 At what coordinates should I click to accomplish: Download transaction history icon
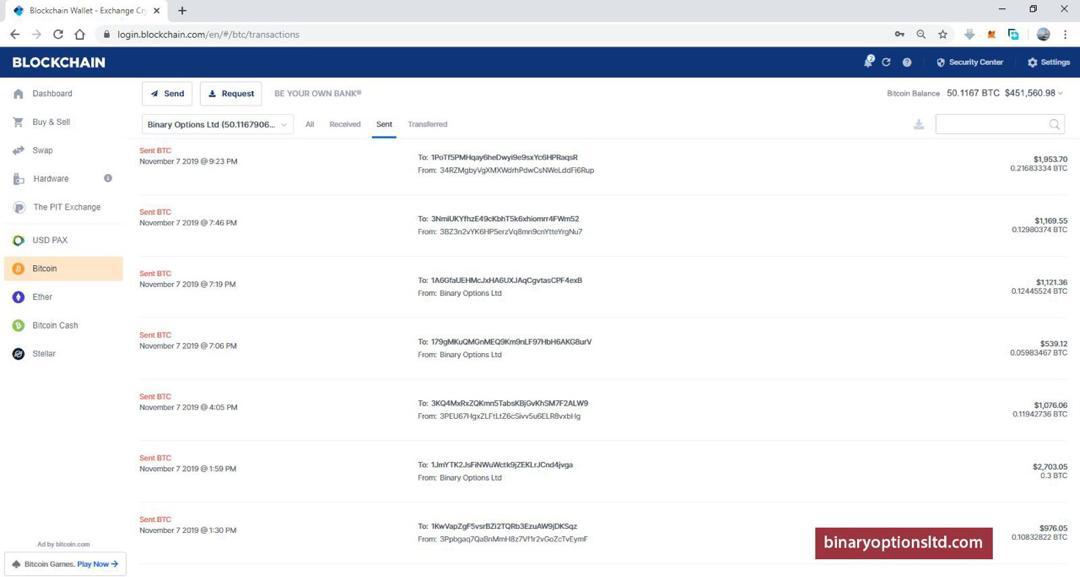[919, 124]
